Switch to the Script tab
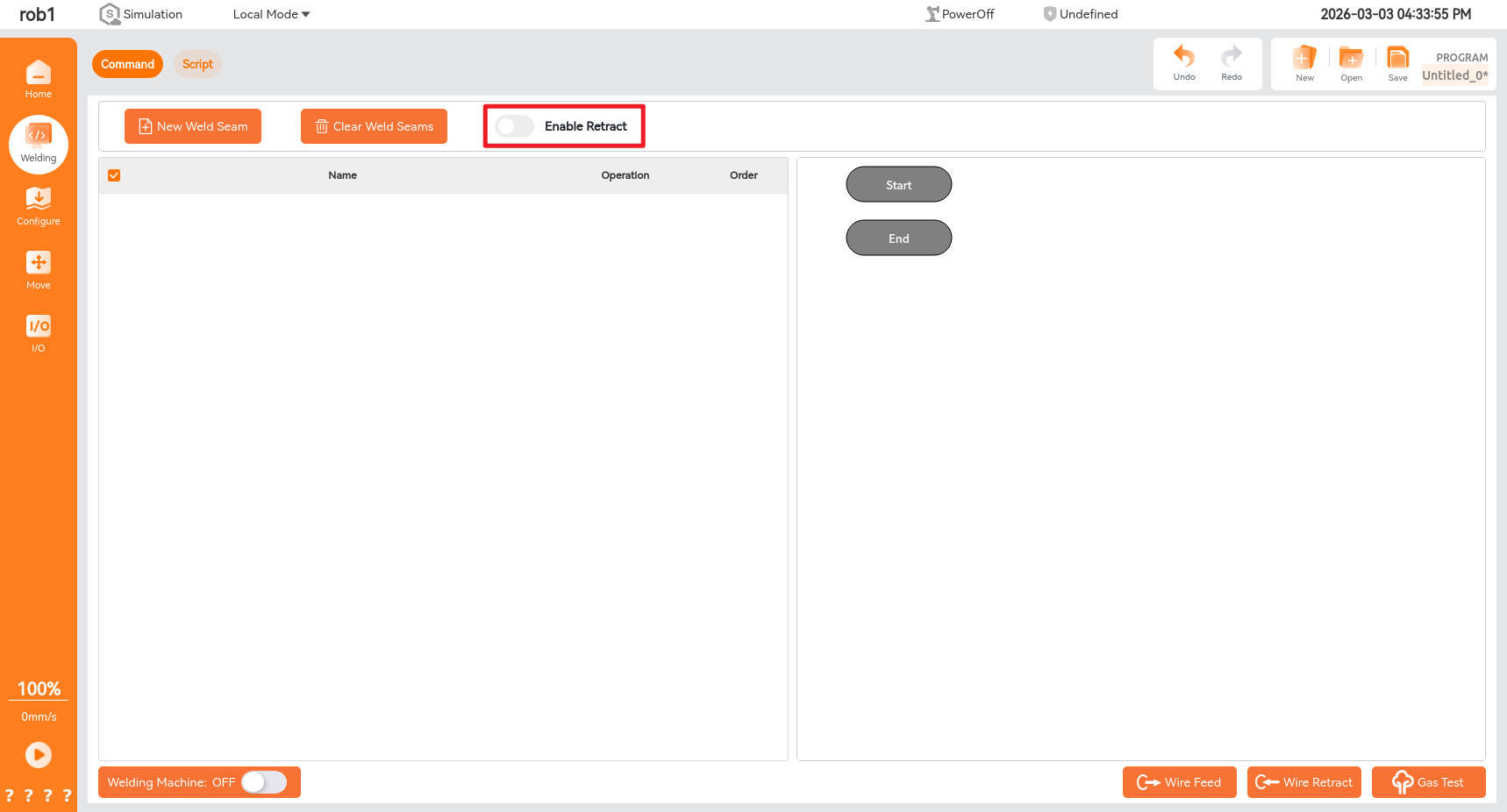 point(197,64)
